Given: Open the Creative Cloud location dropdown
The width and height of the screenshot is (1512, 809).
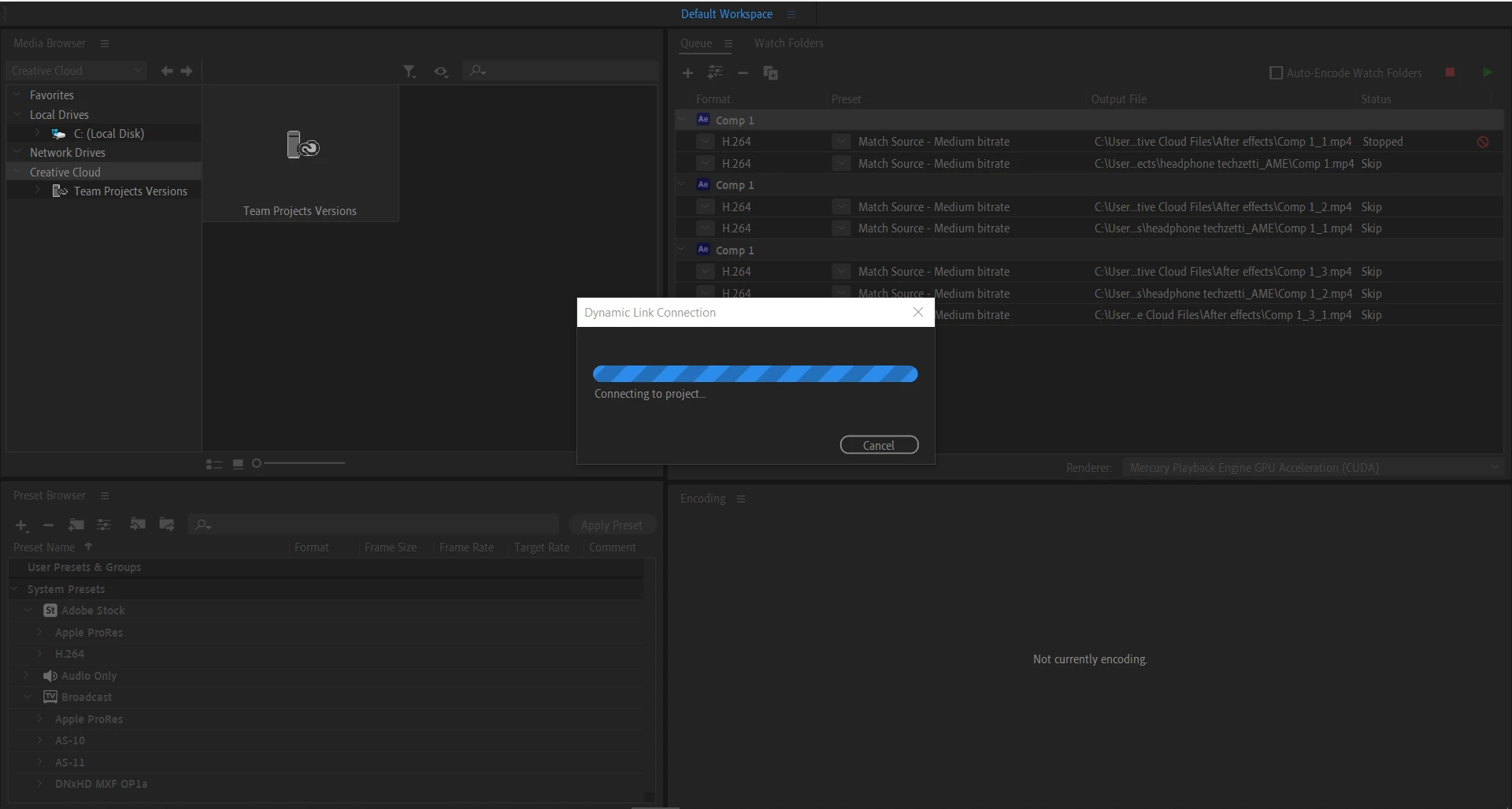Looking at the screenshot, I should pos(76,71).
